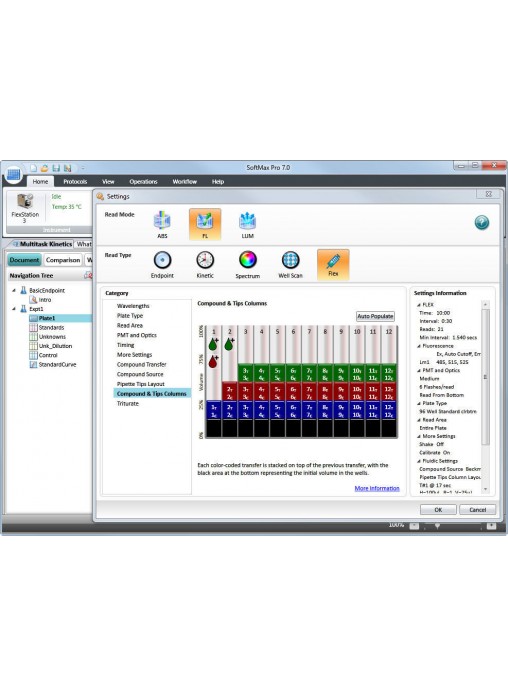Screen dimensions: 508x696
Task: Open the help question mark icon
Action: coord(482,222)
